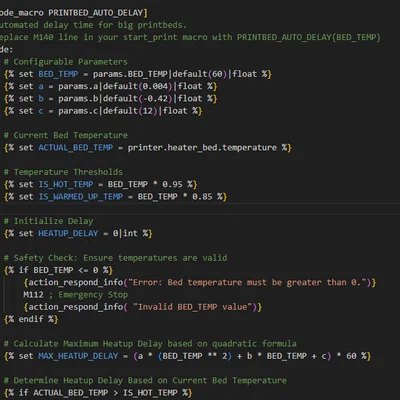The height and width of the screenshot is (400, 400).
Task: Click the 'Determine Heatup Delay' comment line
Action: tap(145, 380)
